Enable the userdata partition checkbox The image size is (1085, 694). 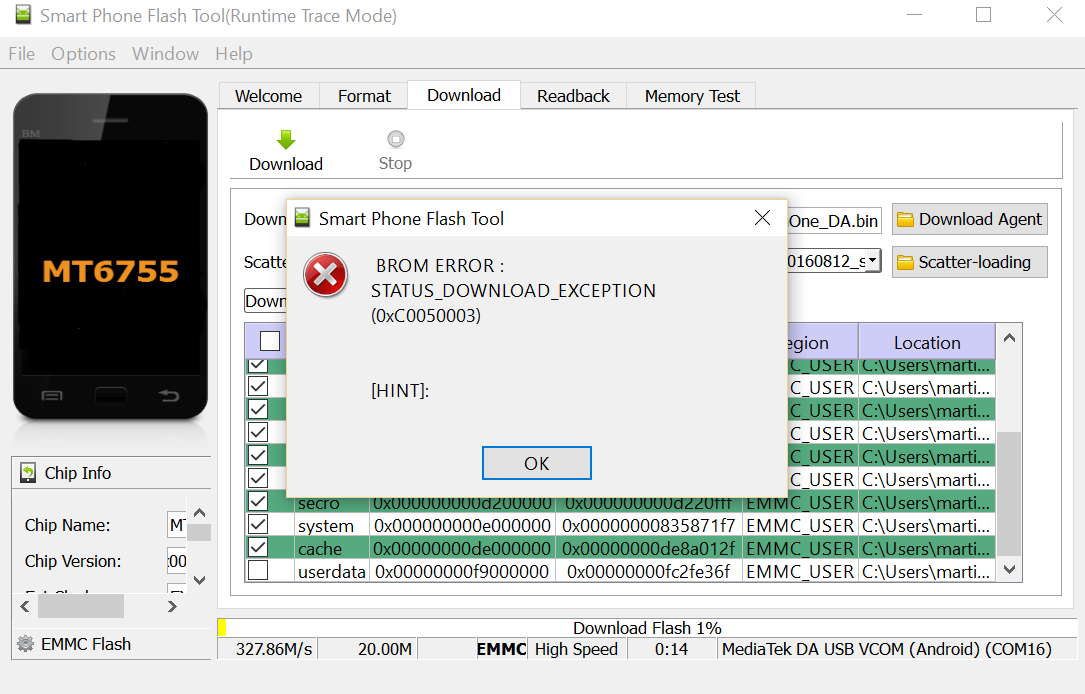pyautogui.click(x=258, y=570)
